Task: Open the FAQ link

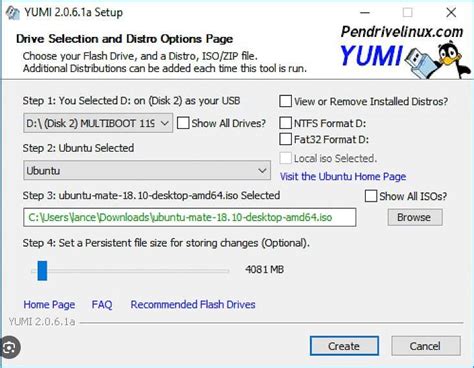Action: point(102,304)
